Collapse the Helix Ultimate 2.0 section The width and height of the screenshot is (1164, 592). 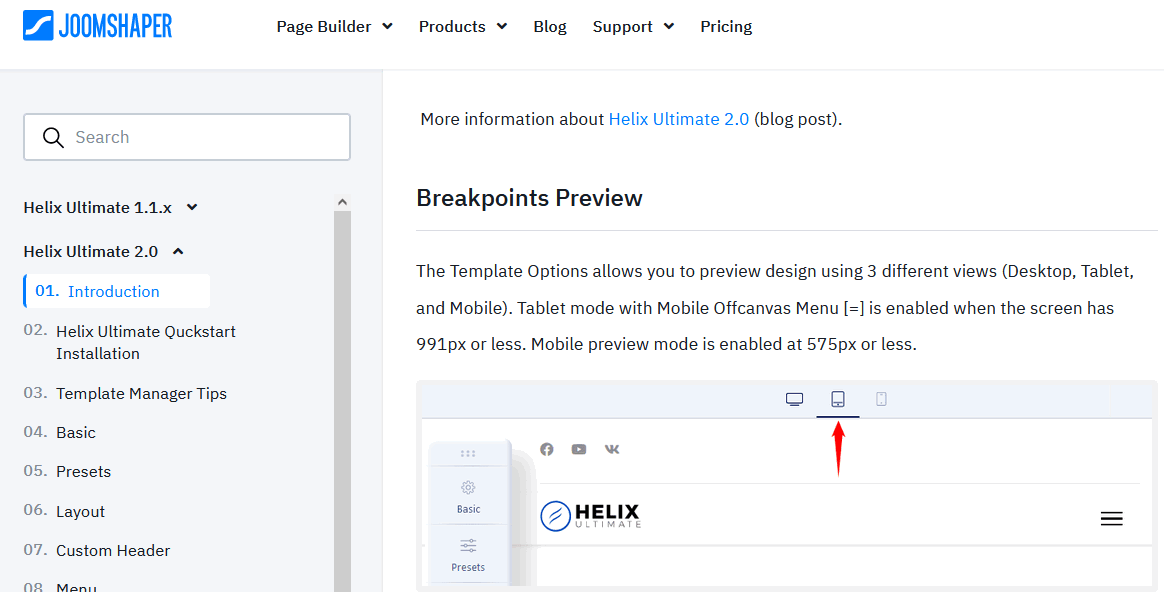103,252
